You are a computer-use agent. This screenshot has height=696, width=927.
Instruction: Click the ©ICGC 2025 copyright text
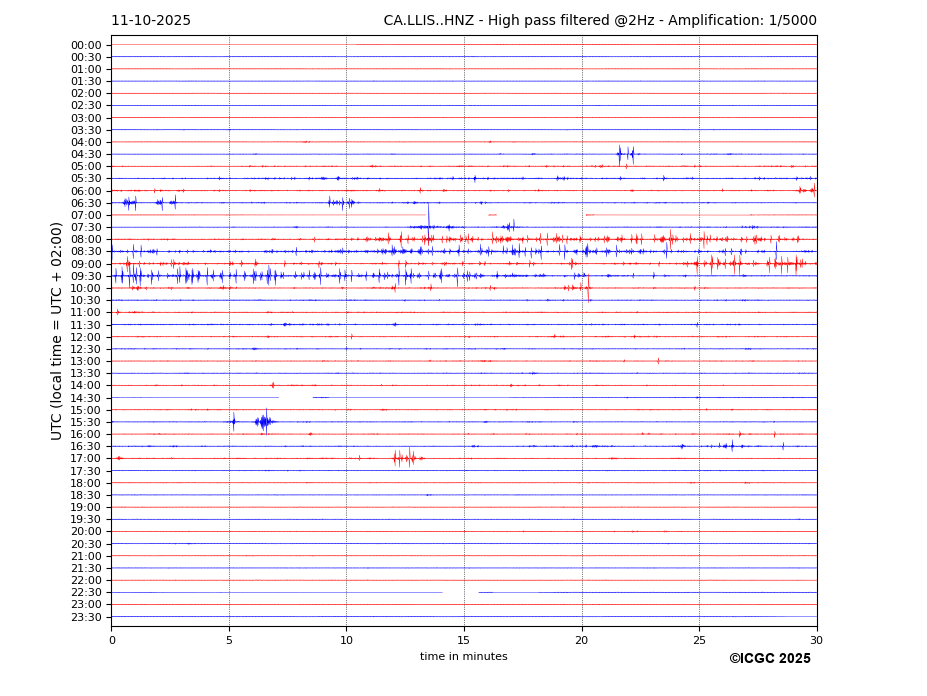pyautogui.click(x=769, y=659)
